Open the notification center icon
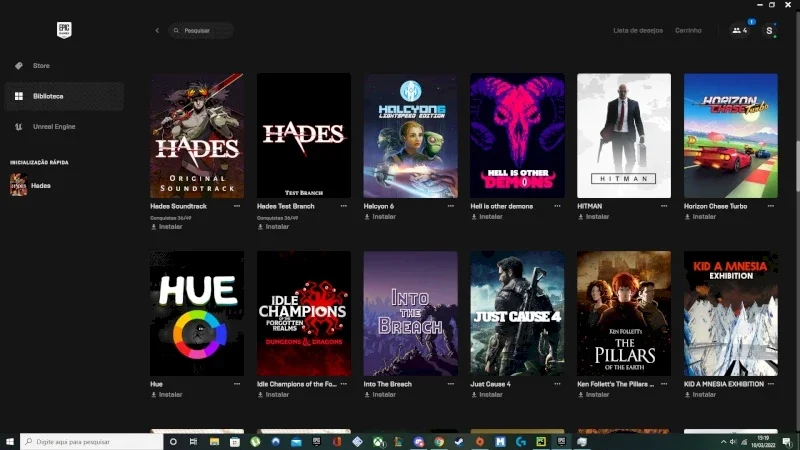 787,442
